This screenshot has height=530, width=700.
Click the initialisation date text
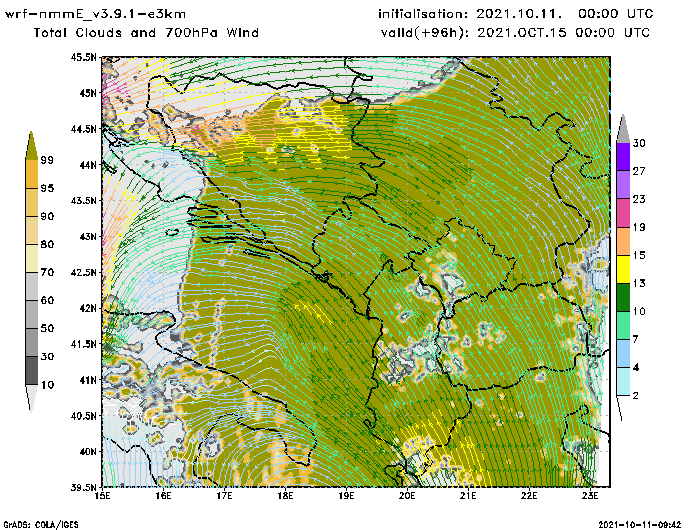pos(516,14)
